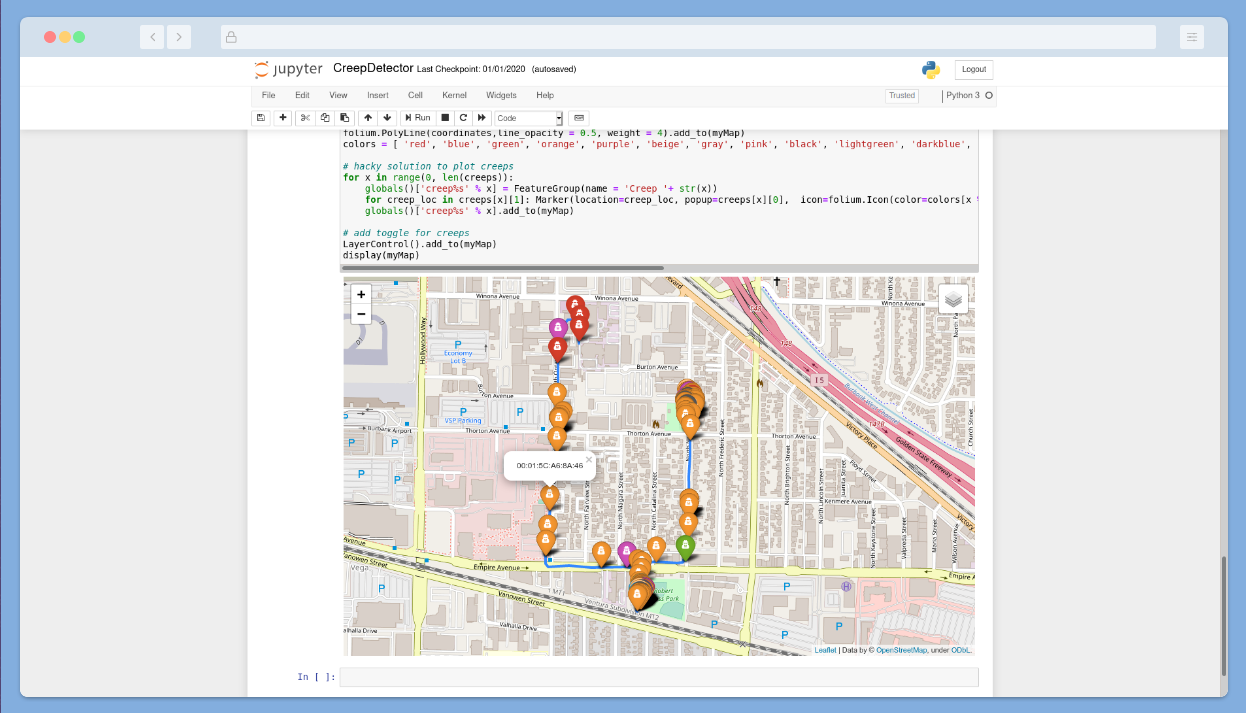Open the cell type Code dropdown

point(529,118)
